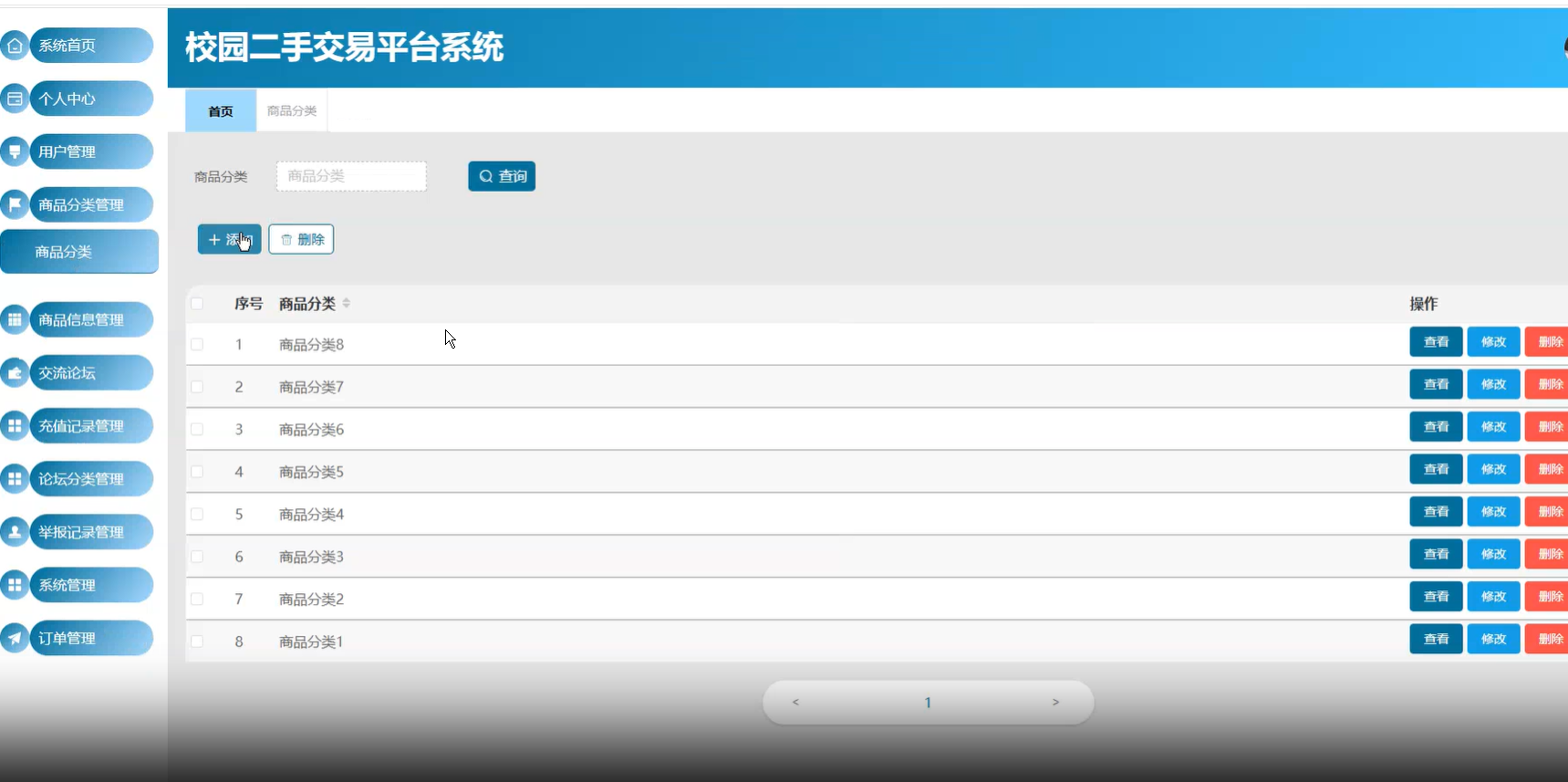Expand 充值记录管理 menu
This screenshot has height=782, width=1568.
coord(91,425)
